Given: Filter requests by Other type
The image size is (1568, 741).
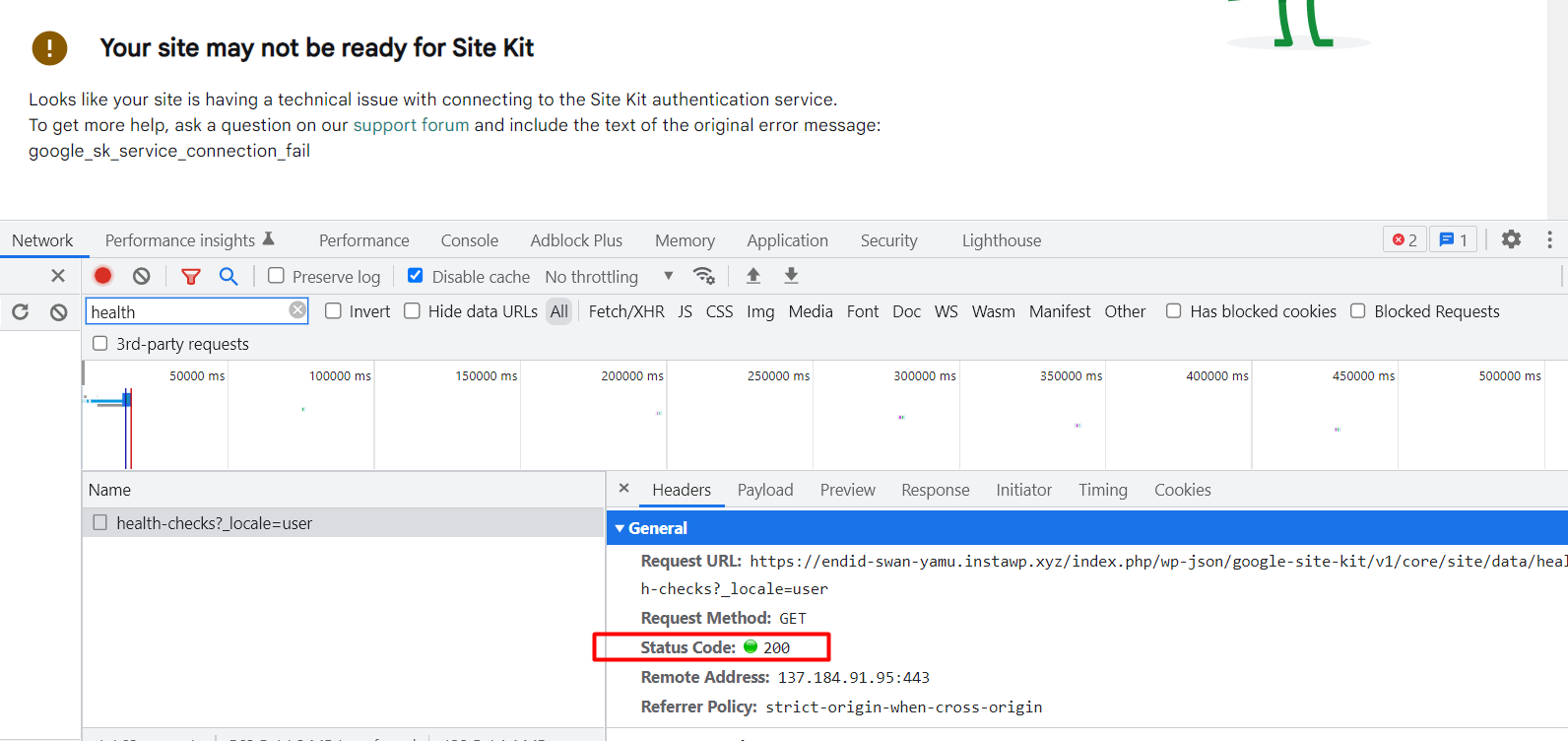Looking at the screenshot, I should pos(1126,311).
